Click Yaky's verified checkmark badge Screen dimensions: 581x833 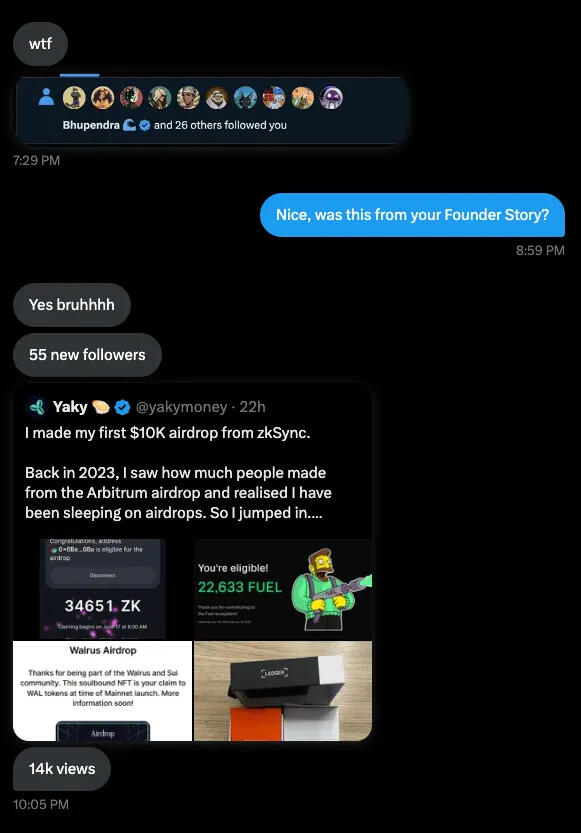click(122, 407)
